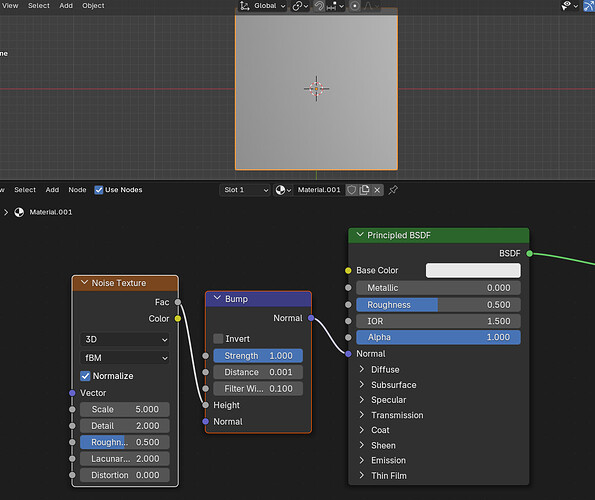Open the viewport Select menu
The image size is (595, 500).
click(x=39, y=6)
